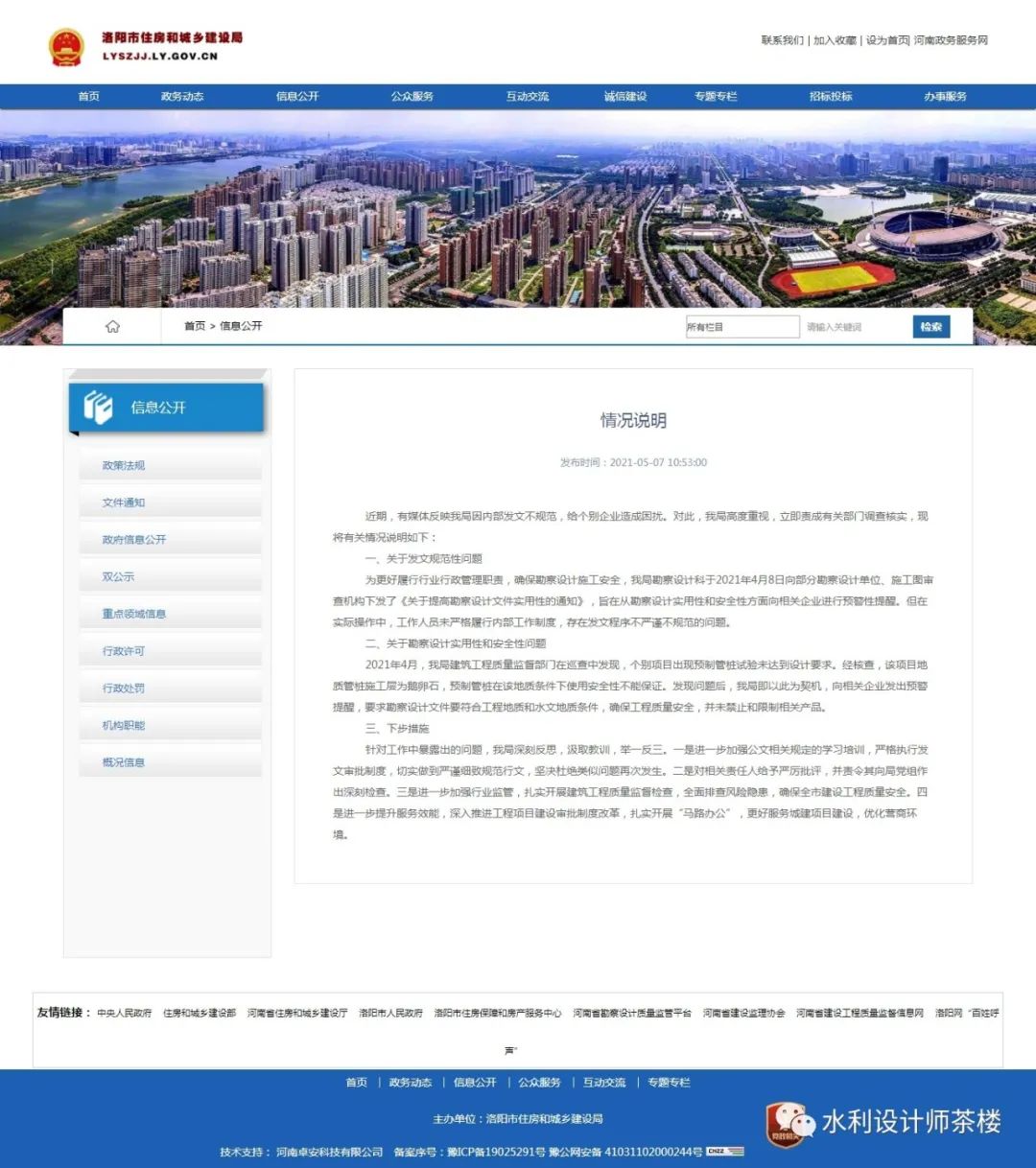The width and height of the screenshot is (1036, 1168).
Task: Click the 联系我们 link at top right
Action: coord(782,40)
